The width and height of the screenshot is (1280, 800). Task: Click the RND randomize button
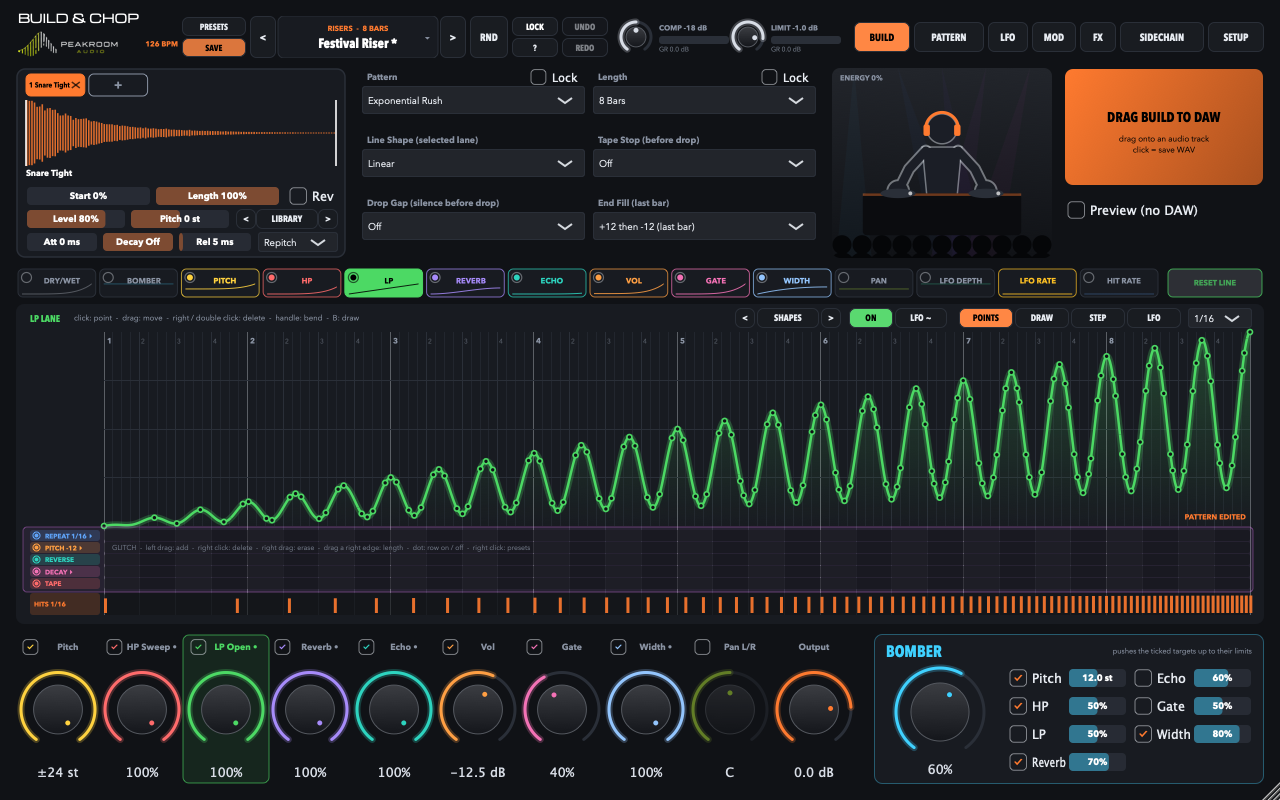coord(488,37)
